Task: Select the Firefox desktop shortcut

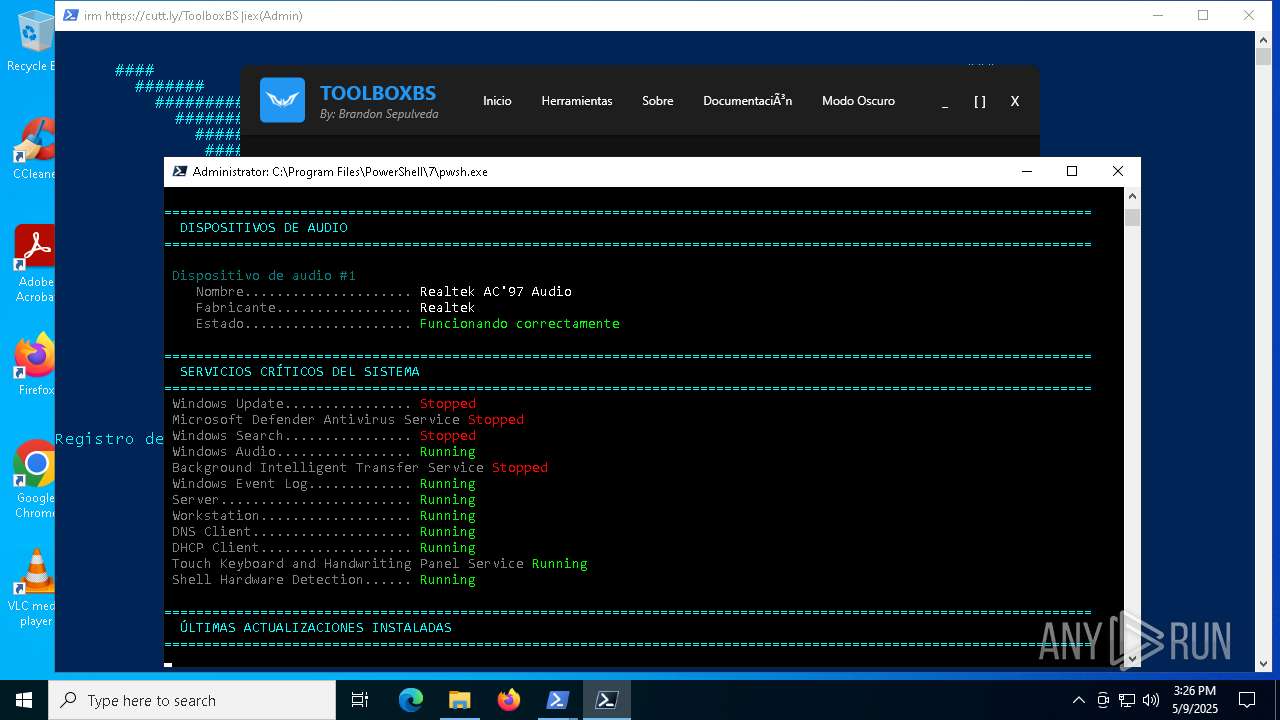Action: click(36, 364)
